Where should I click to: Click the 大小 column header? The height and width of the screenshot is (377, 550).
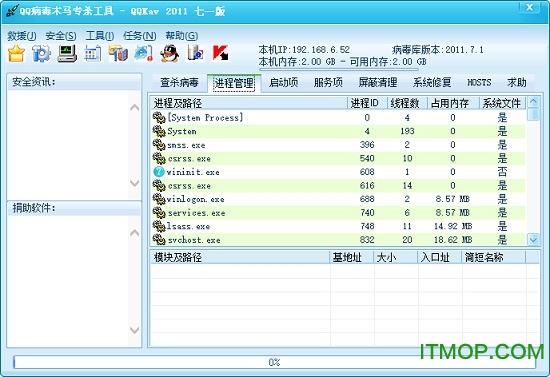point(396,257)
